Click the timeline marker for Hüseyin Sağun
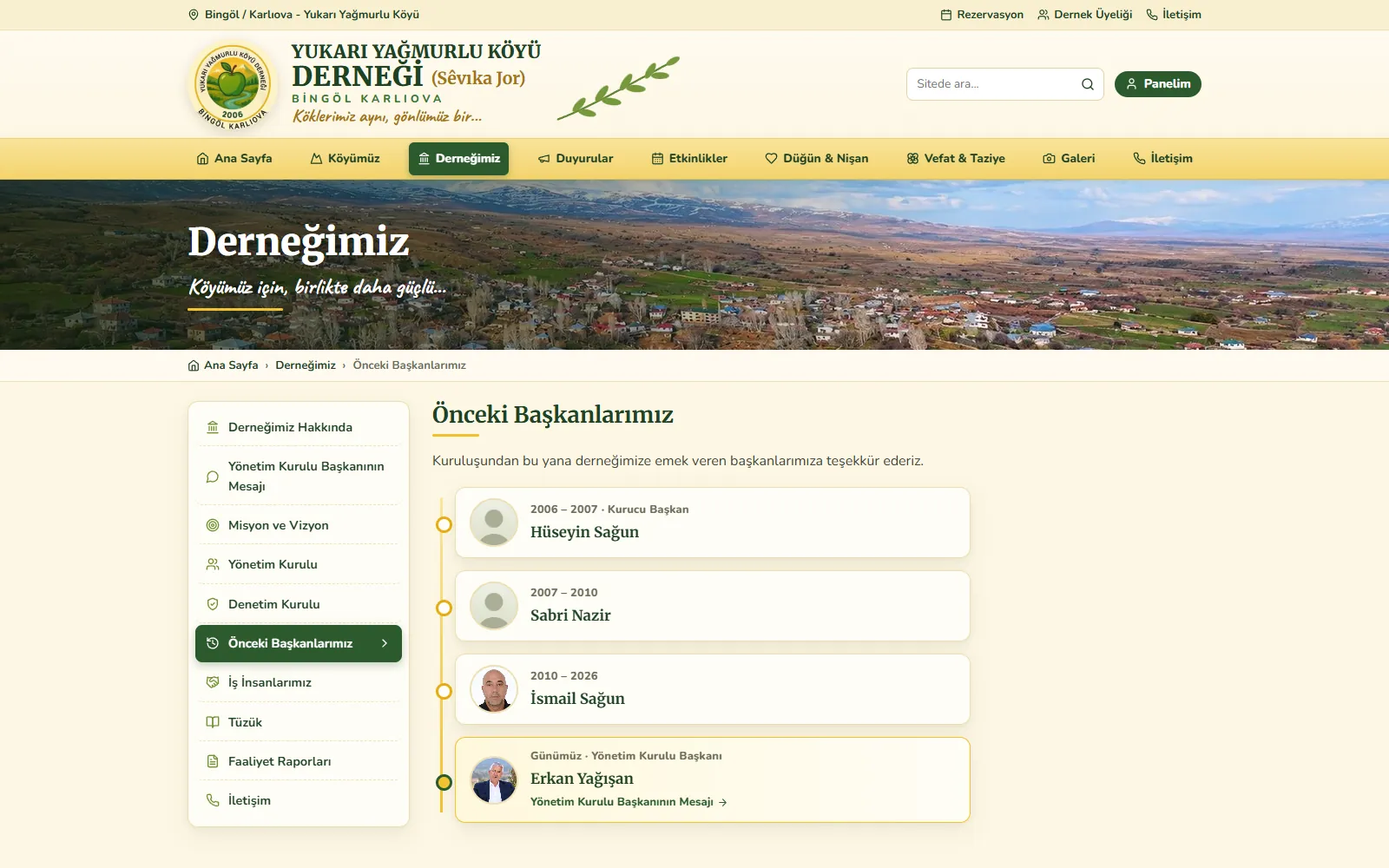 point(444,525)
